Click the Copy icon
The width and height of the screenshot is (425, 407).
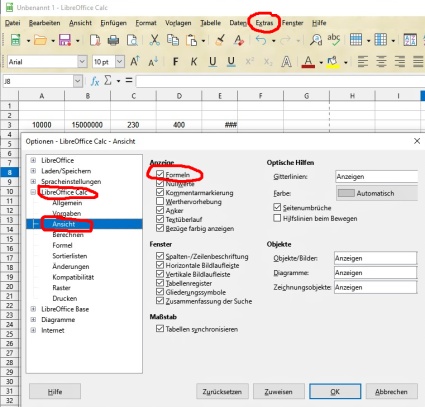(173, 40)
